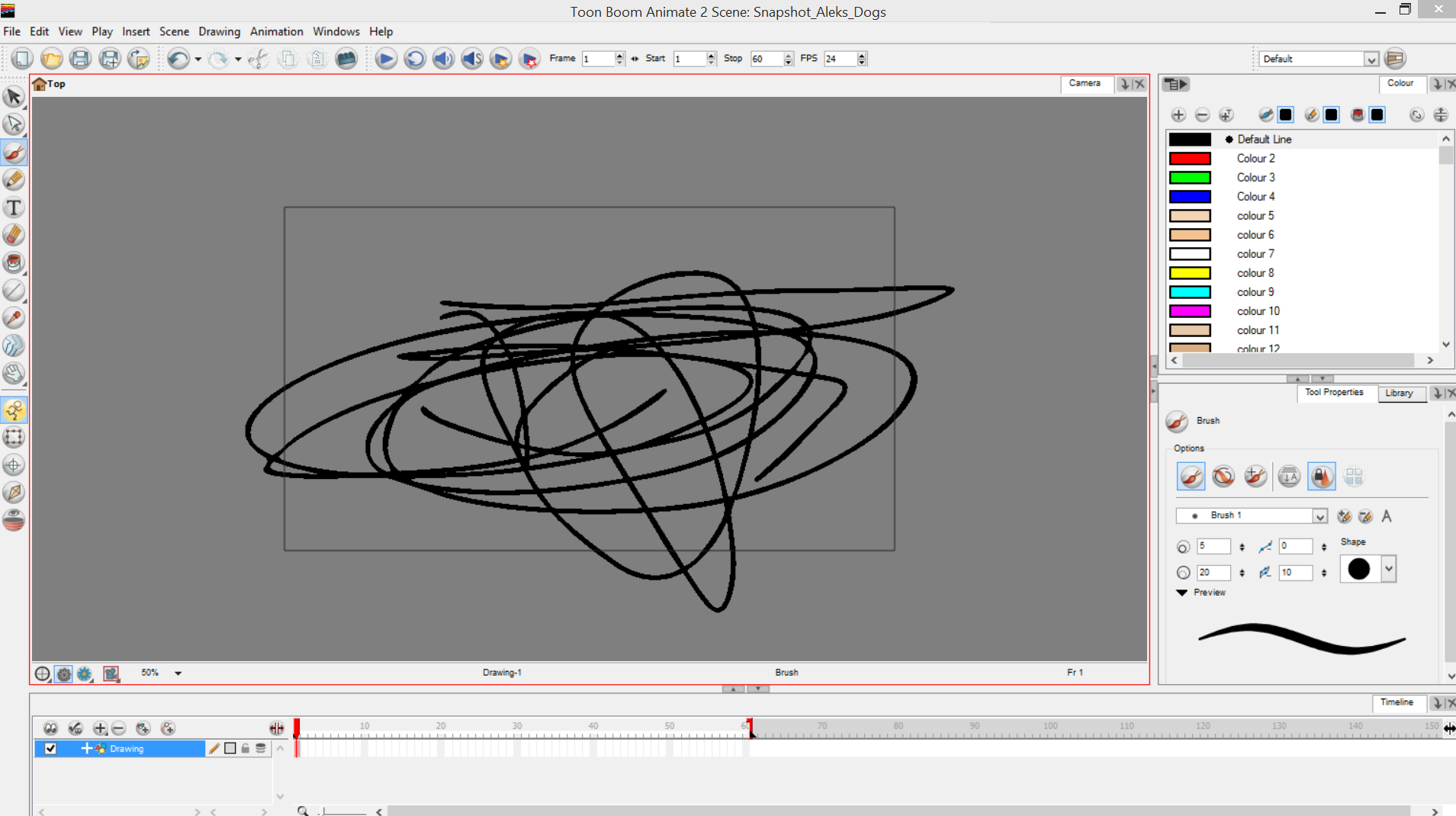Toggle Draw Behind brush option
The image size is (1456, 816).
click(x=1223, y=477)
